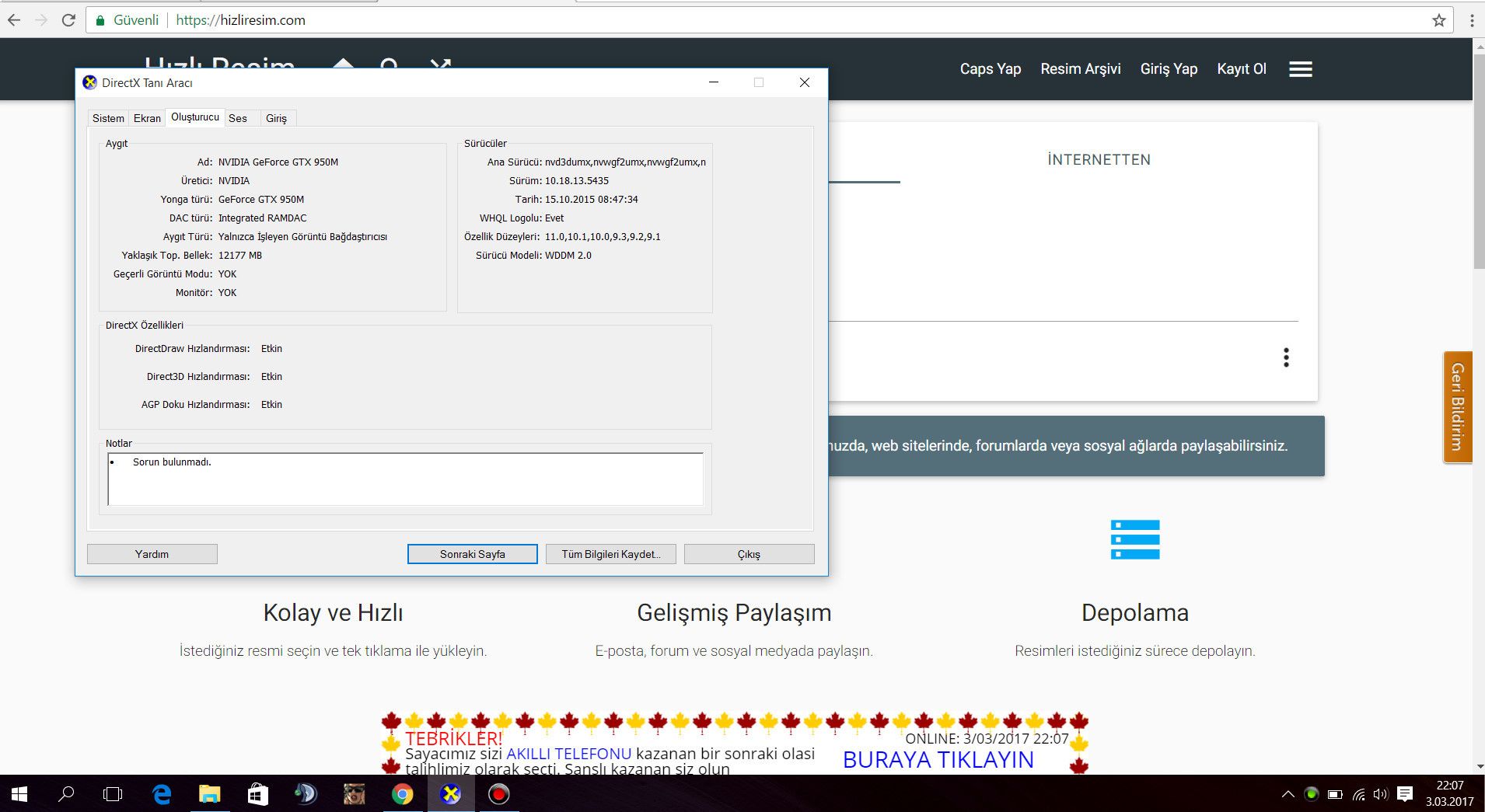Open the hamburger menu on the website
The image size is (1485, 812).
[x=1301, y=69]
